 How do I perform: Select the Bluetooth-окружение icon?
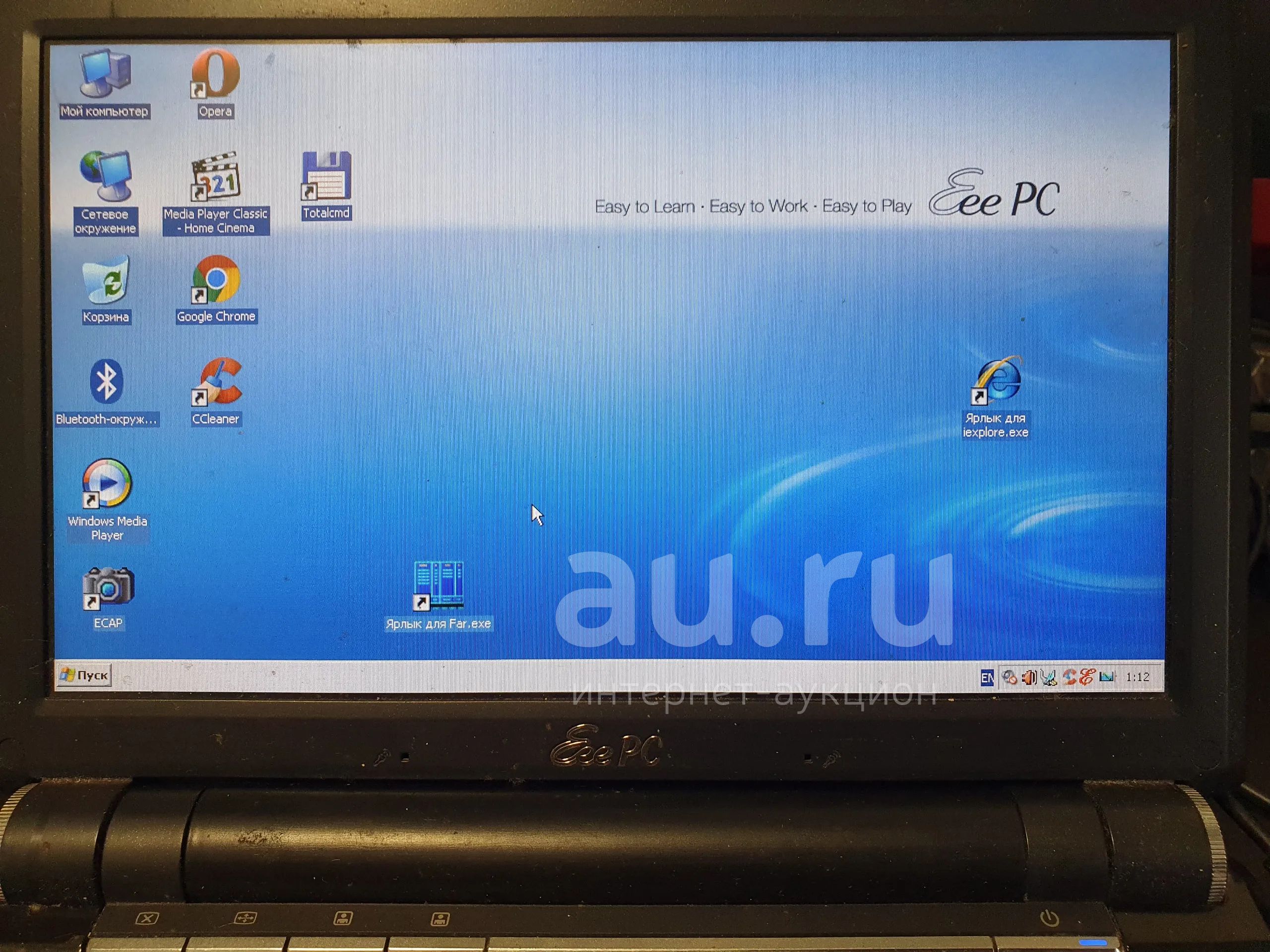106,382
